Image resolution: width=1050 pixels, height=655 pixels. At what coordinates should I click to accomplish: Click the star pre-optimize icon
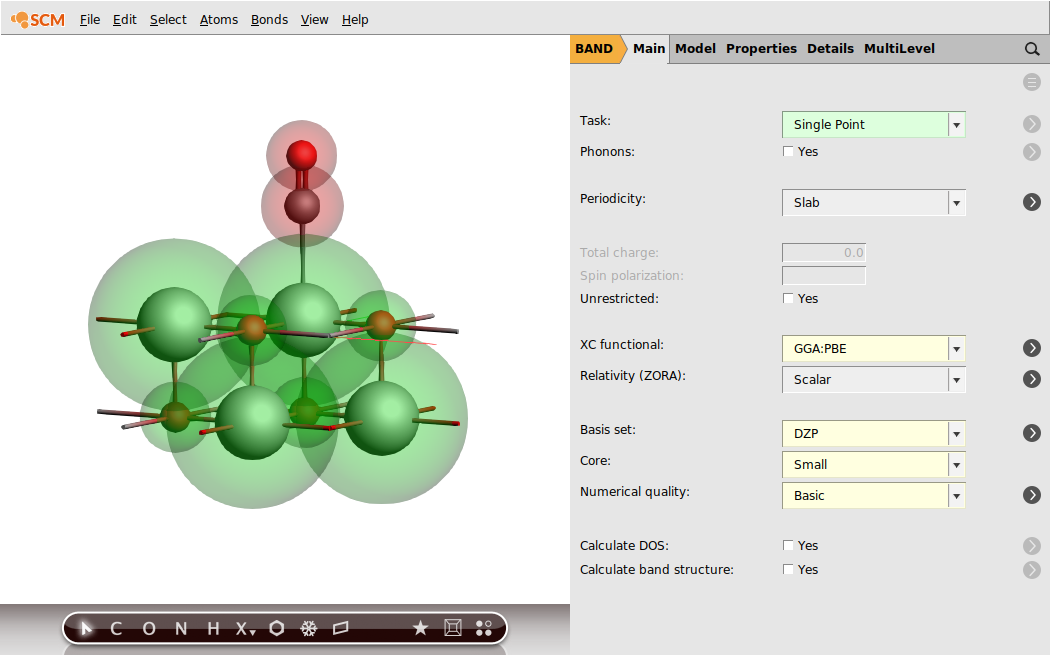[421, 628]
